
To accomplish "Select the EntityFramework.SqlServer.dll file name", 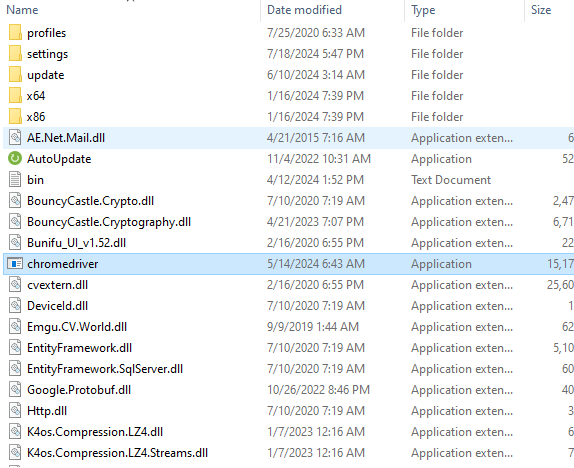I will coord(105,369).
